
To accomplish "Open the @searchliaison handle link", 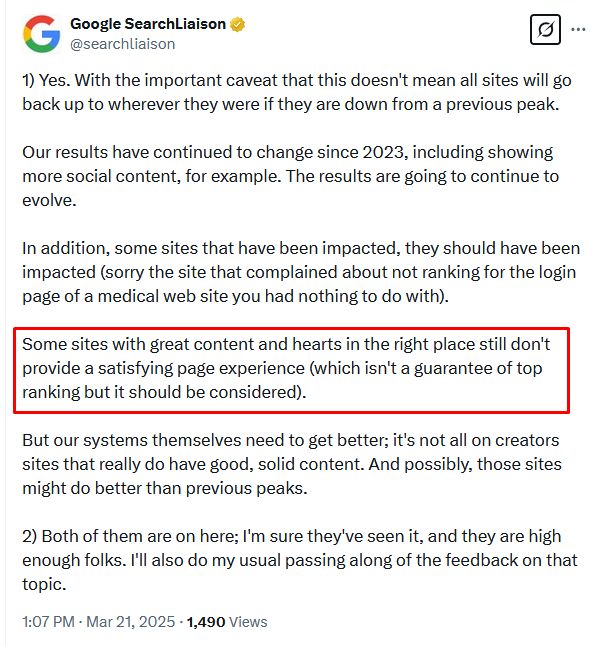I will coord(123,44).
